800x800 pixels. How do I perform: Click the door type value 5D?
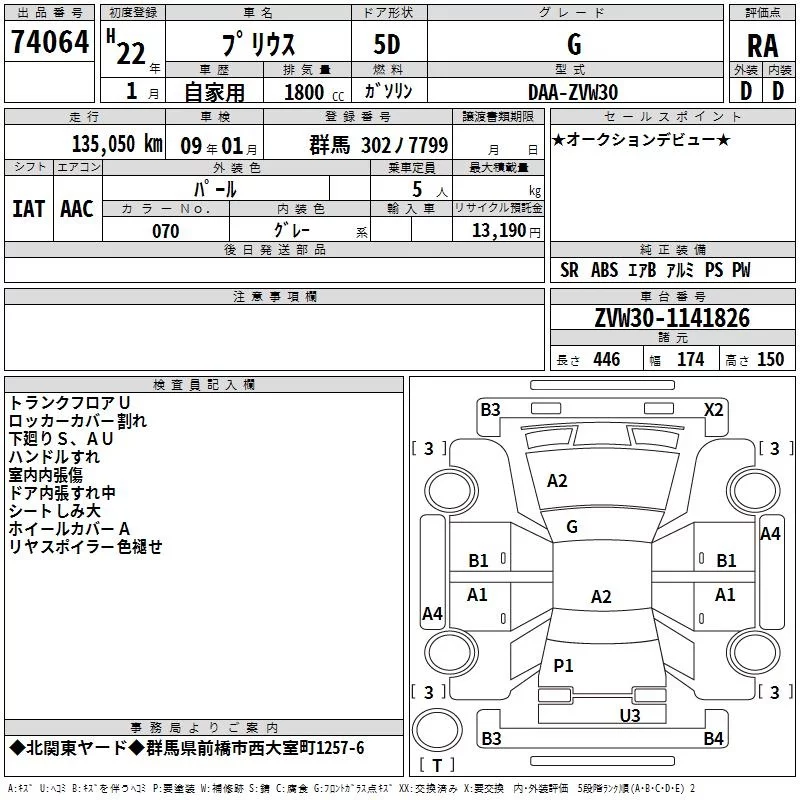point(387,45)
